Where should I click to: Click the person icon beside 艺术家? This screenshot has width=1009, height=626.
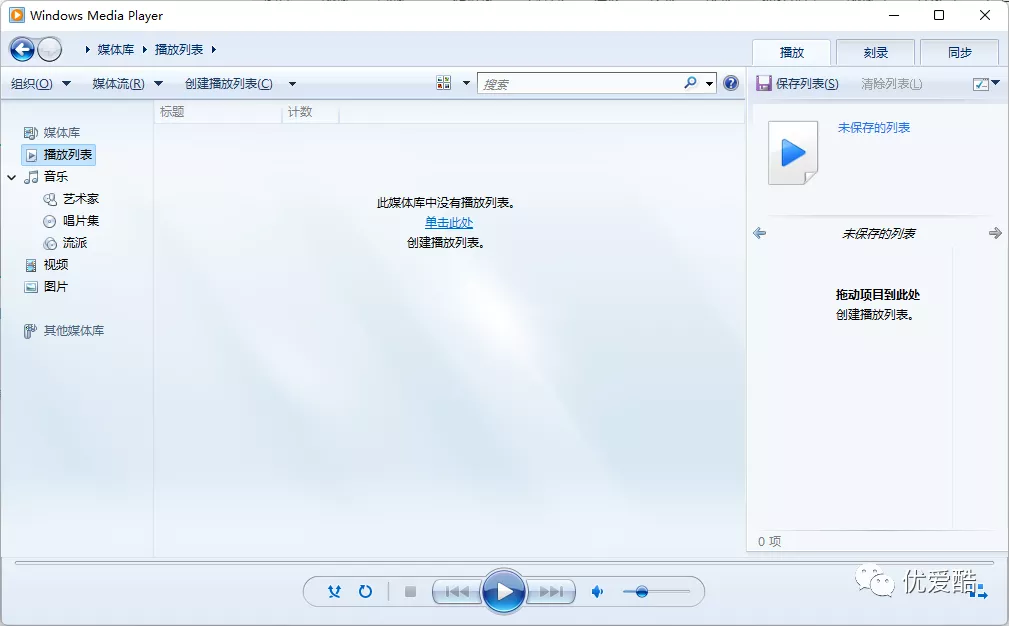pyautogui.click(x=50, y=199)
